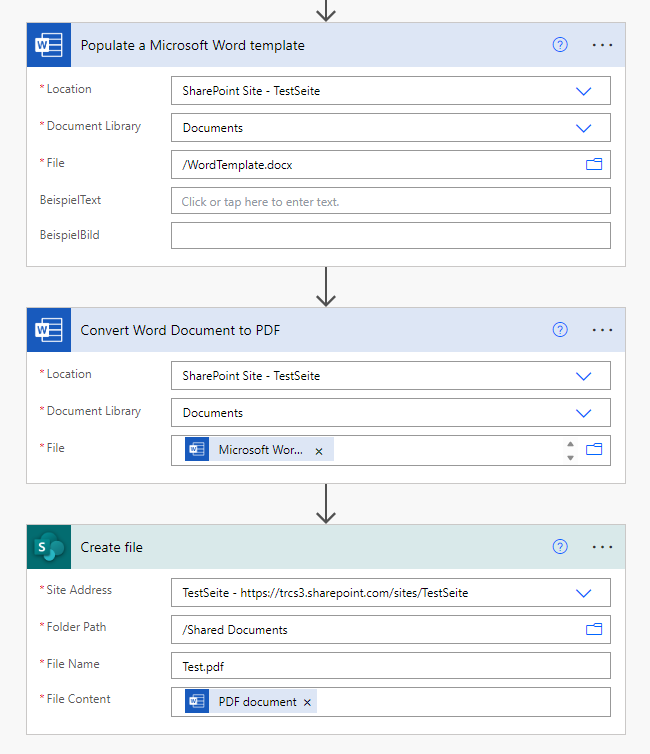Browse files with folder icon next to /WordTemplate.docx
This screenshot has width=650, height=754.
coord(594,164)
